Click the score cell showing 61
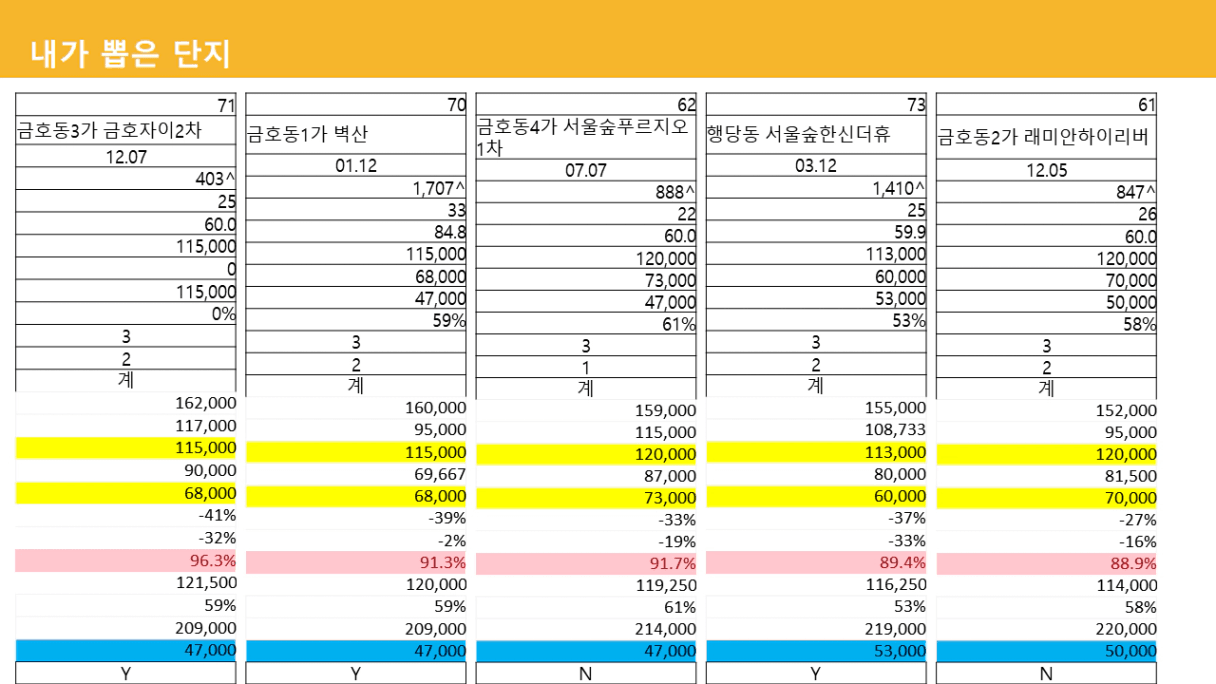 (x=1046, y=105)
